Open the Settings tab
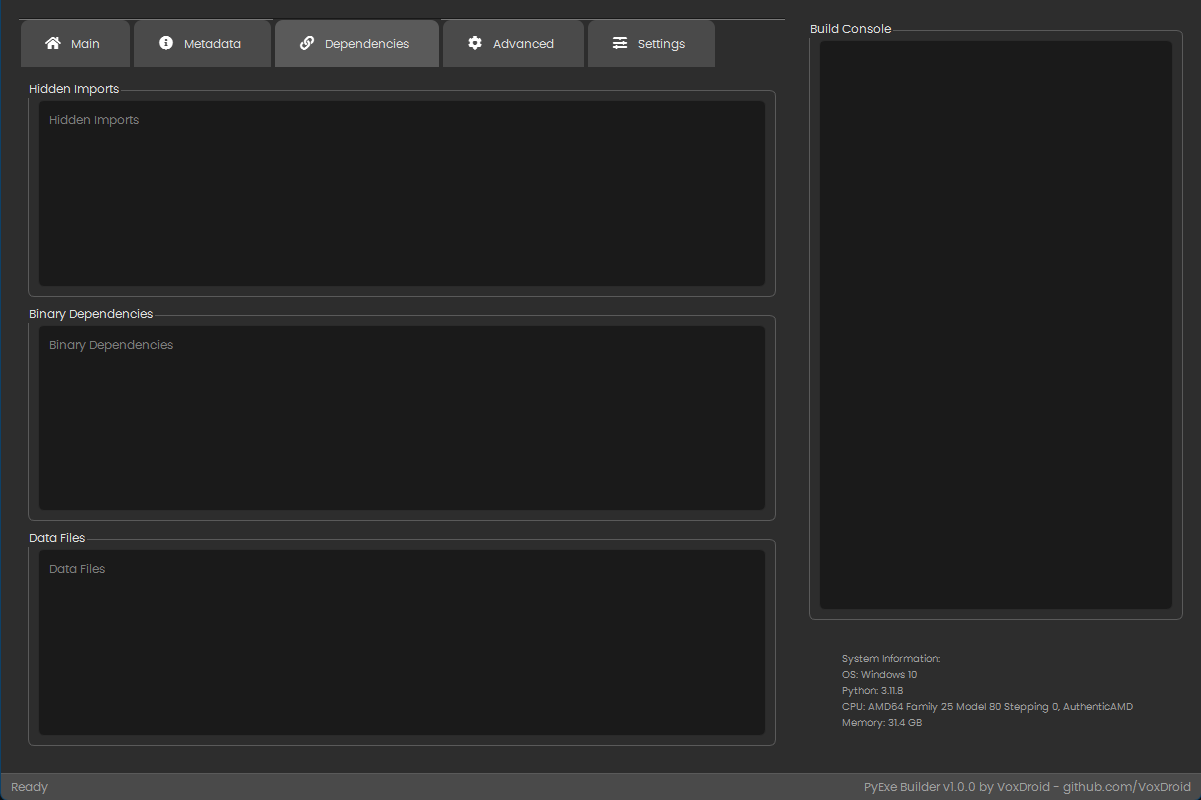This screenshot has height=800, width=1201. point(651,43)
